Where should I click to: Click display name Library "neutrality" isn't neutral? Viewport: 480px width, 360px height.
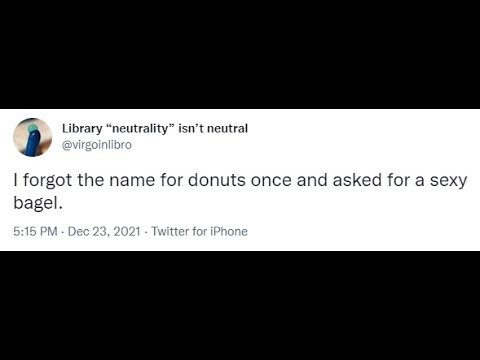click(155, 128)
